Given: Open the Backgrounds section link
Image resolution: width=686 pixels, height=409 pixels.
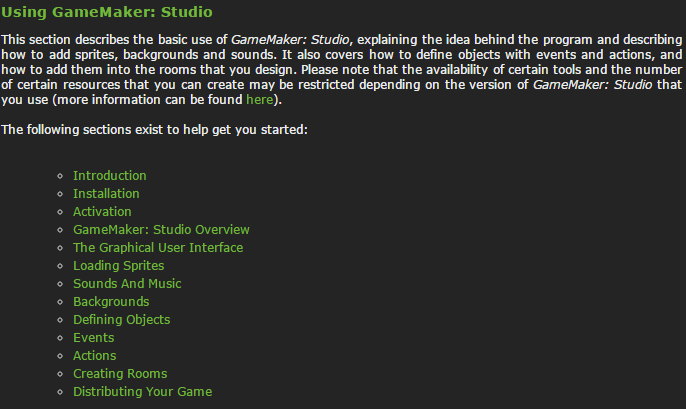Looking at the screenshot, I should coord(111,302).
